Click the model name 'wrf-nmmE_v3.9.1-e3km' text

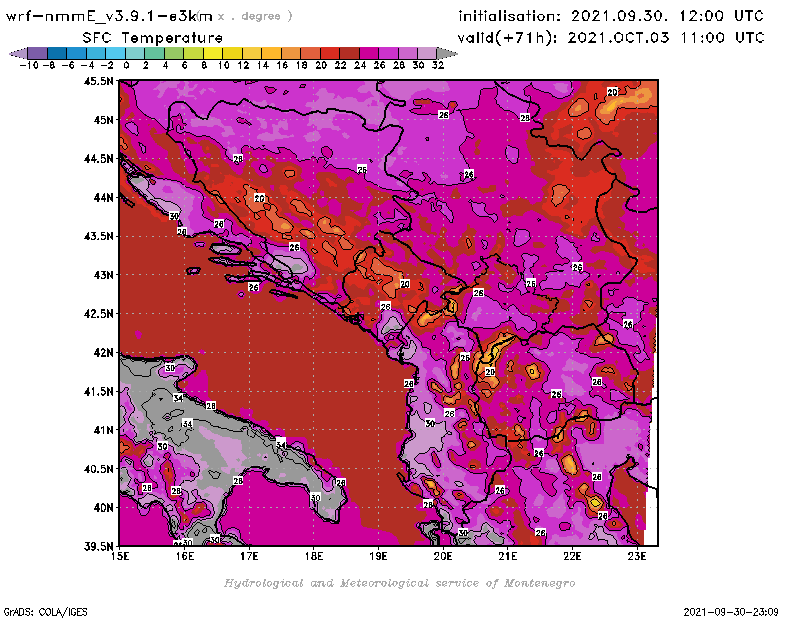[x=109, y=16]
